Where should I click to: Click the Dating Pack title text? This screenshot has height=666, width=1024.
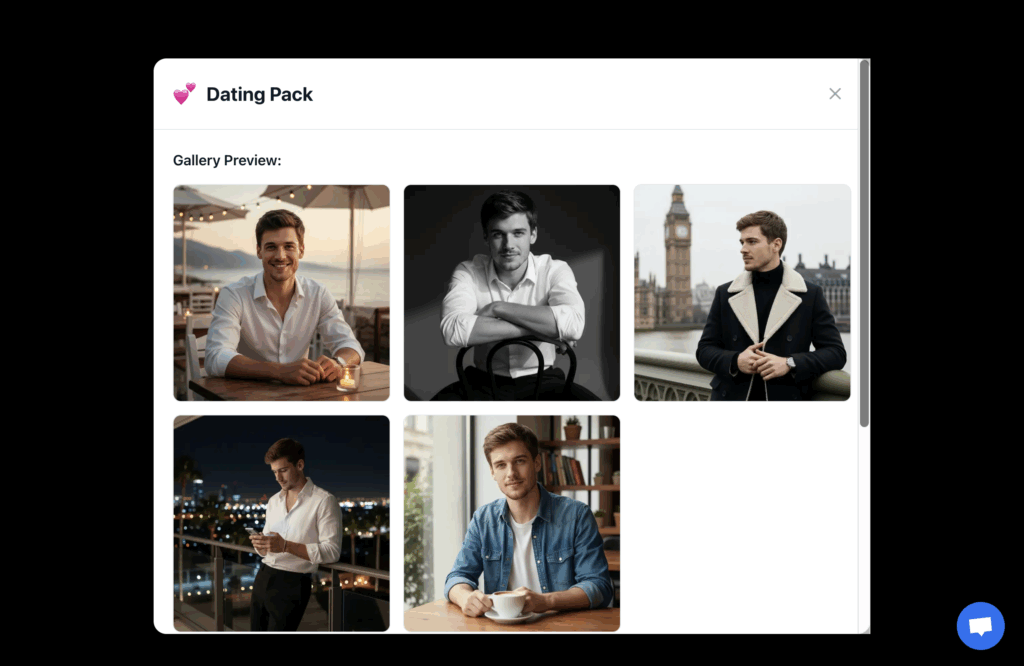(259, 93)
